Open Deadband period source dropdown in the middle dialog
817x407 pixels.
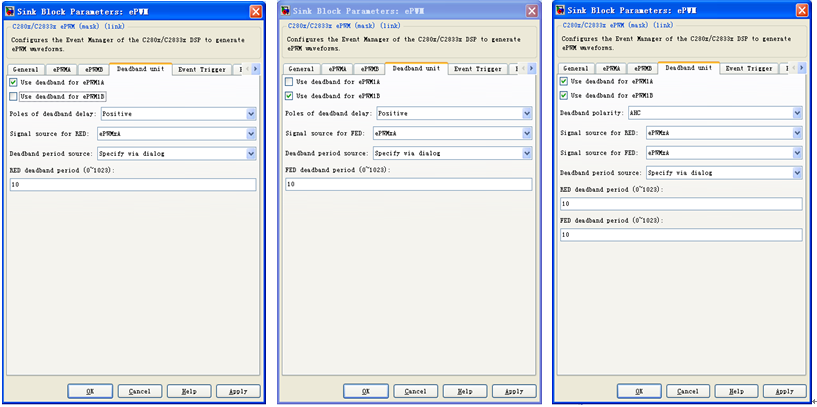[451, 153]
